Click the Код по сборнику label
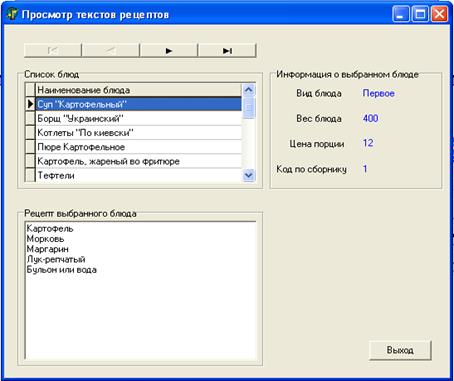 (311, 169)
